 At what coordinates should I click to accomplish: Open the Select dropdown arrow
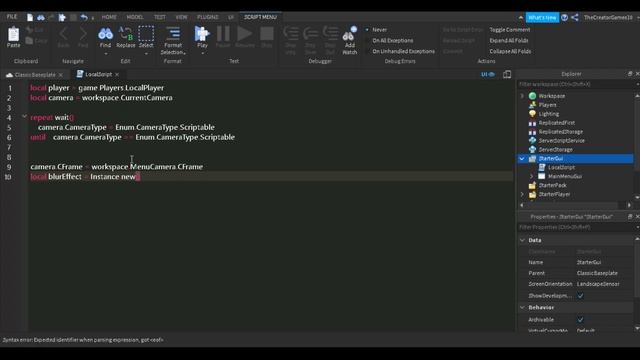click(146, 53)
